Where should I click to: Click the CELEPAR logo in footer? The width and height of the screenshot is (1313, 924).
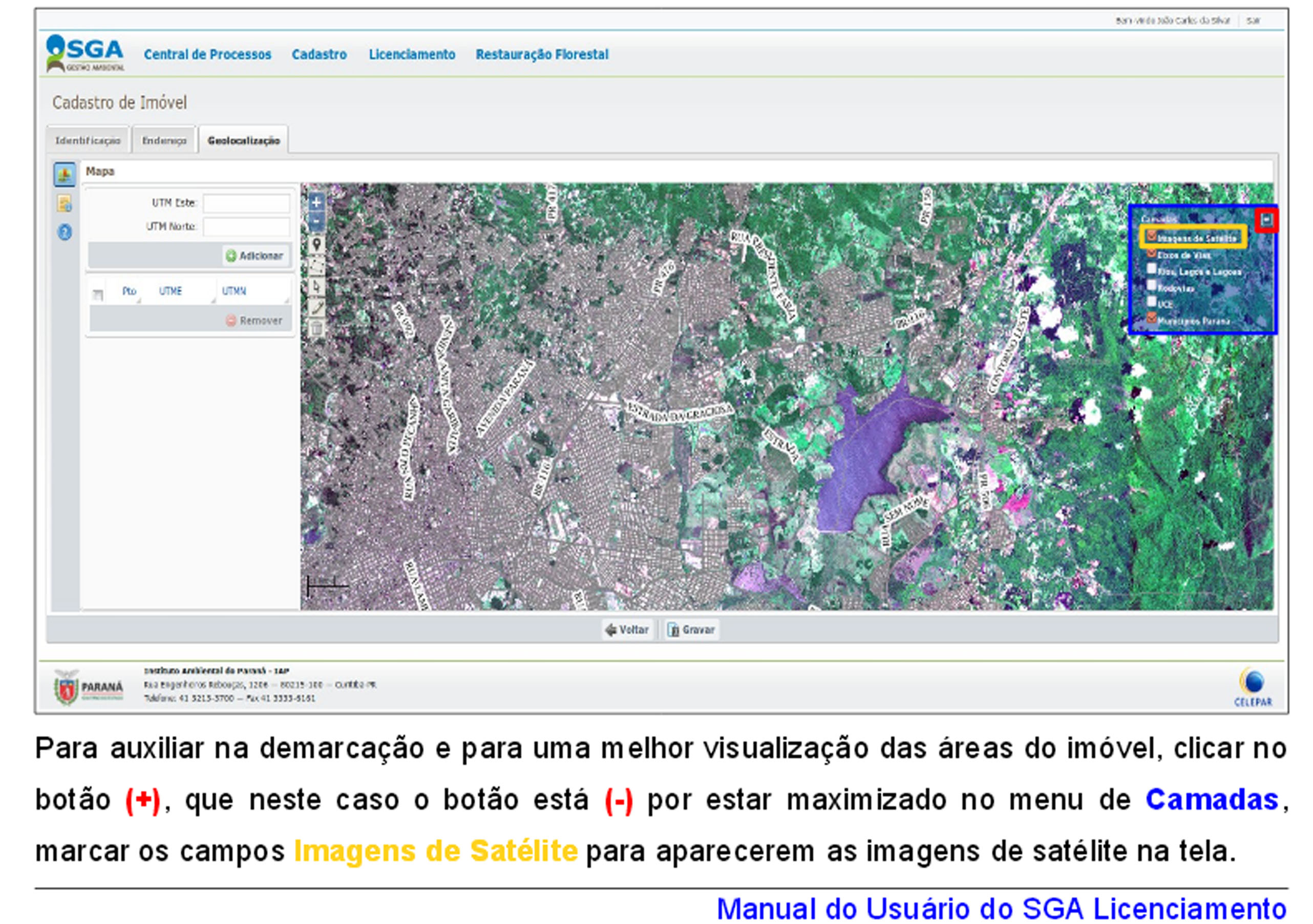[1253, 687]
